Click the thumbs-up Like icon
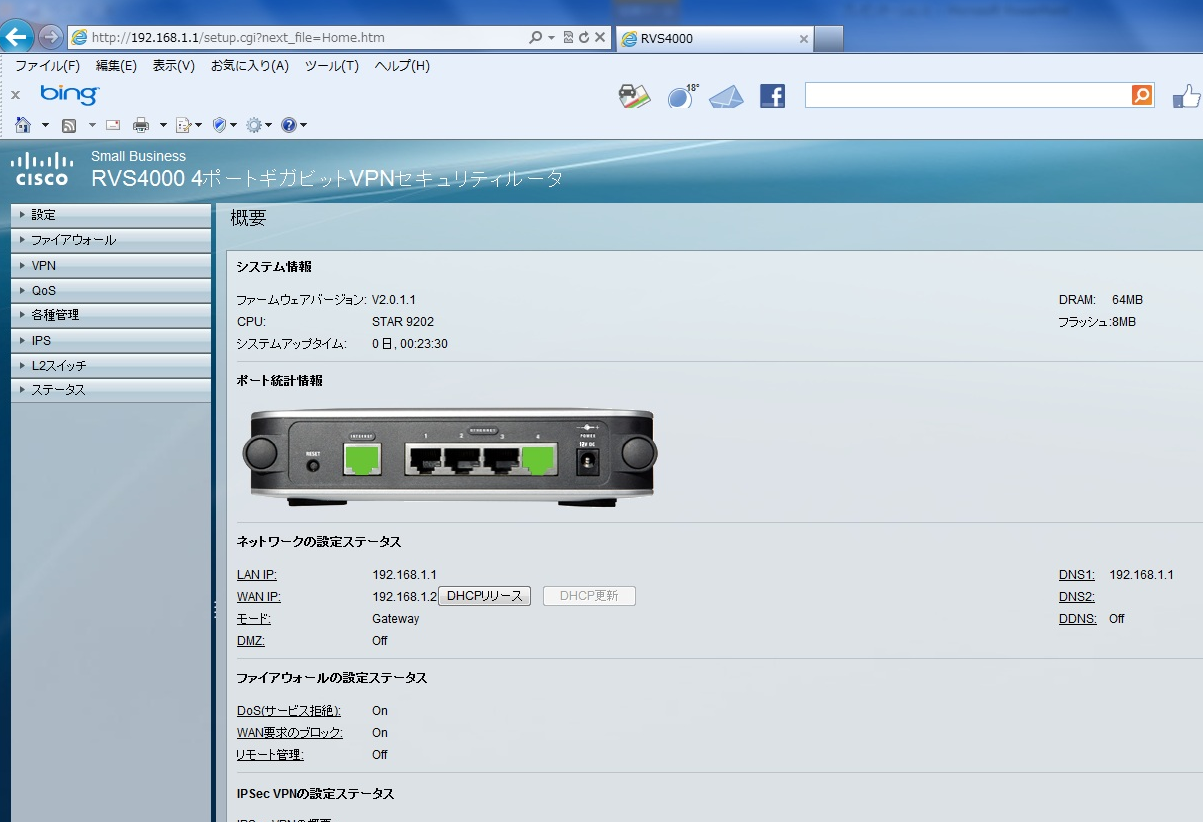 tap(1186, 96)
